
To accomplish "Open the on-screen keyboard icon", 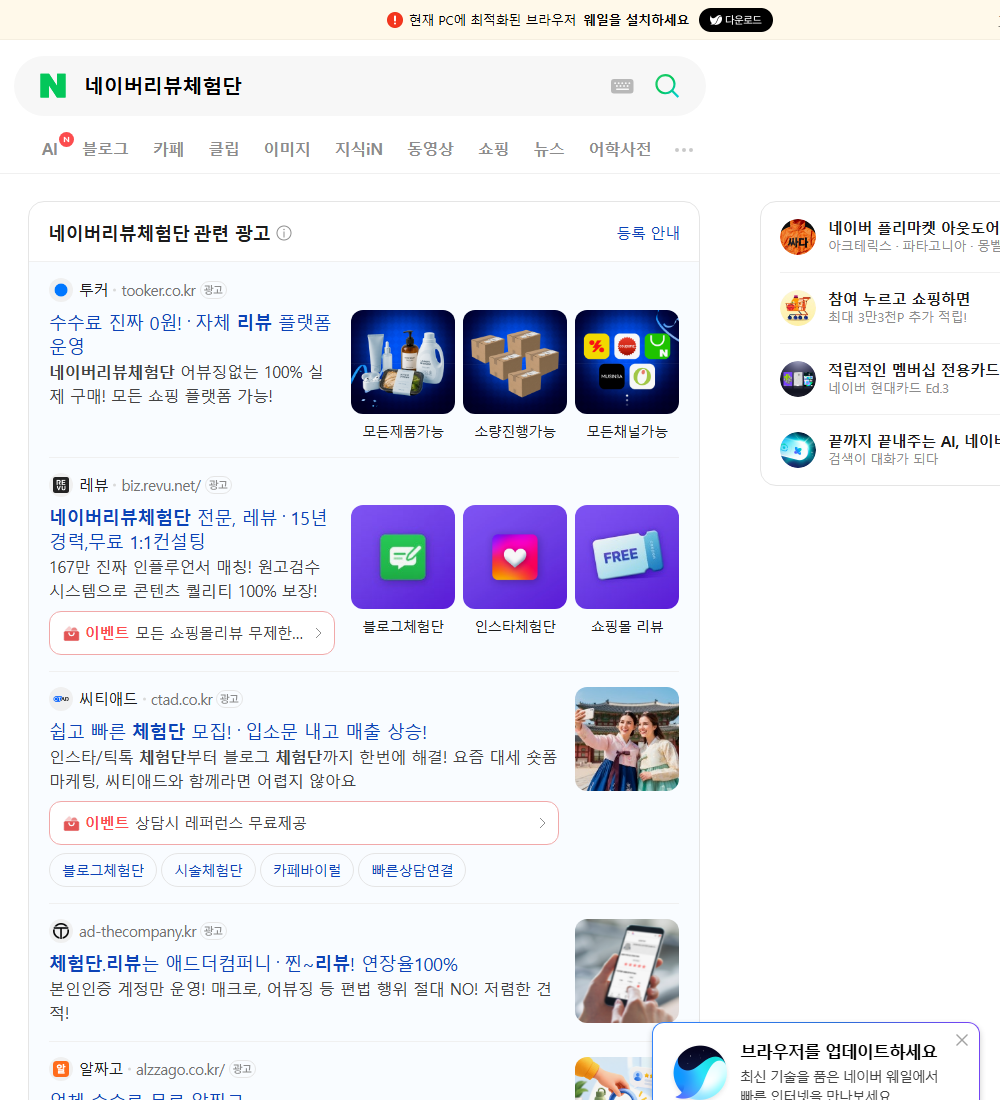I will 622,86.
